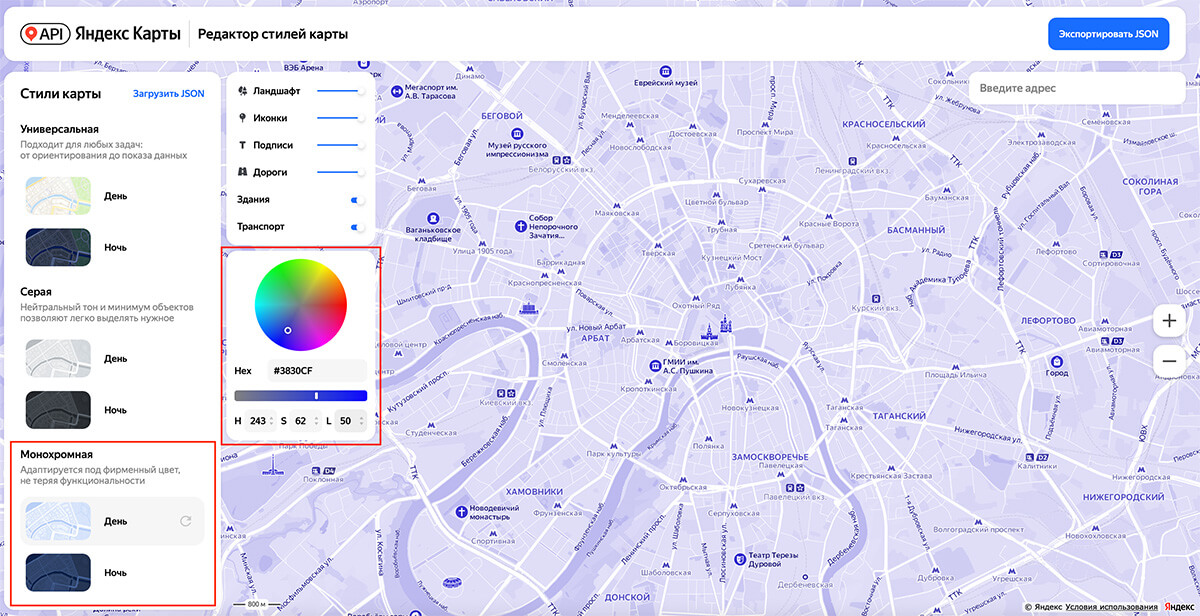
Task: Adjust the Подписи slider
Action: [x=340, y=145]
